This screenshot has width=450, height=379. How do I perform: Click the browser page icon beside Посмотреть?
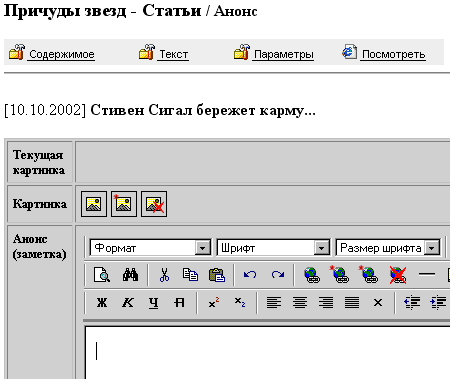[x=349, y=52]
